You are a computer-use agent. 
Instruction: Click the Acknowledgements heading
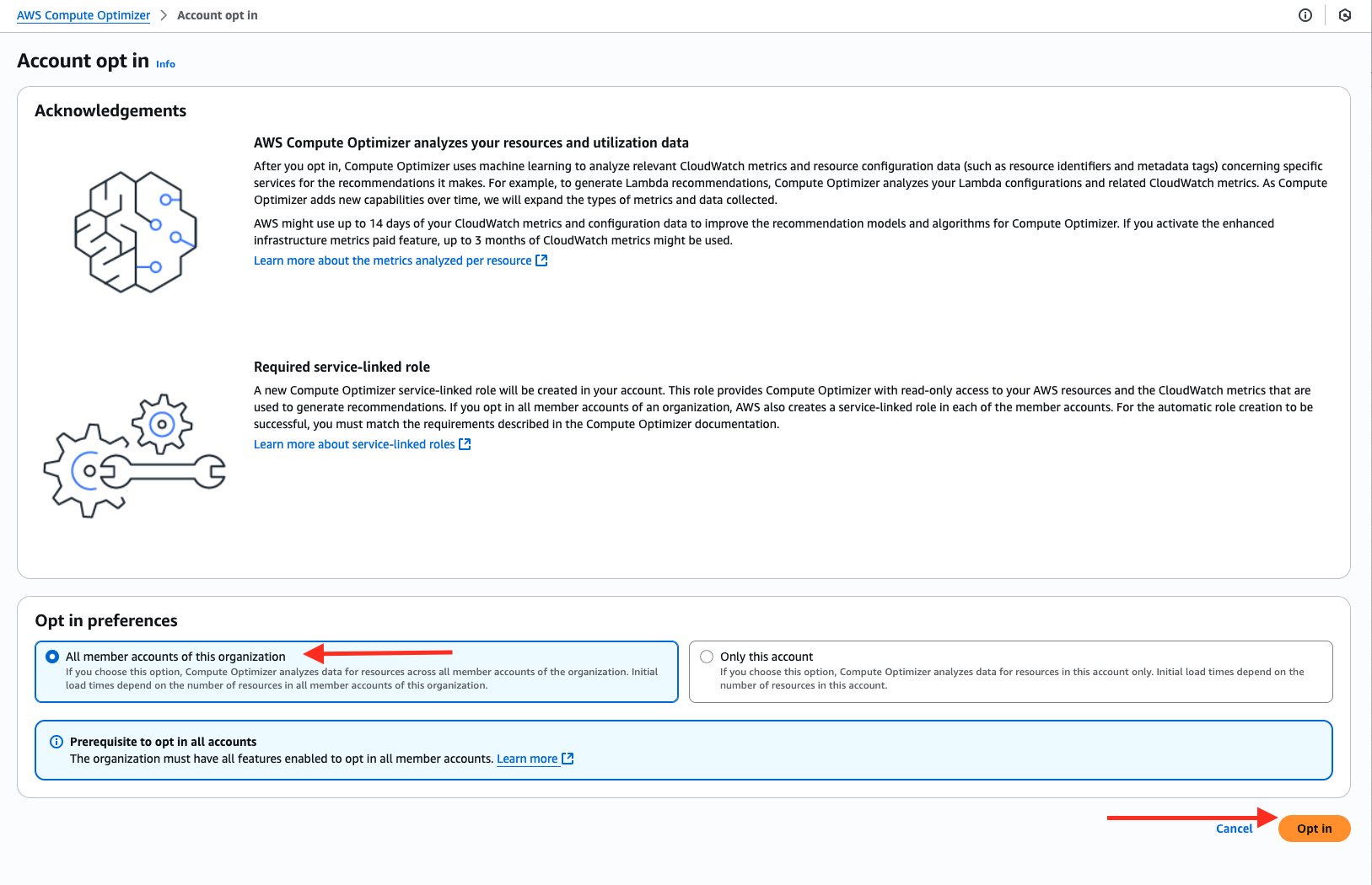(x=110, y=110)
